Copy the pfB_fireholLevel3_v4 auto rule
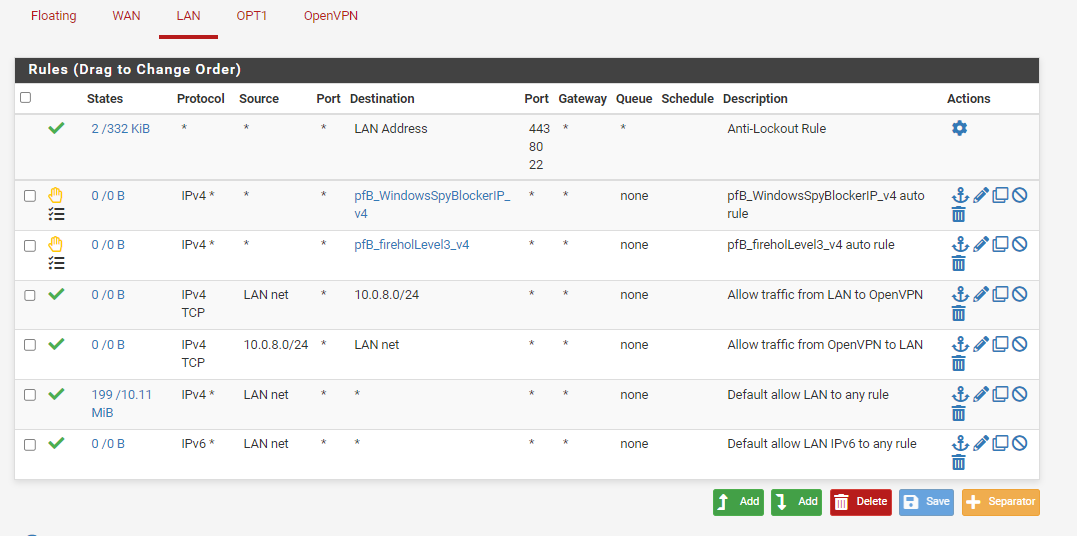The width and height of the screenshot is (1077, 536). 1000,244
